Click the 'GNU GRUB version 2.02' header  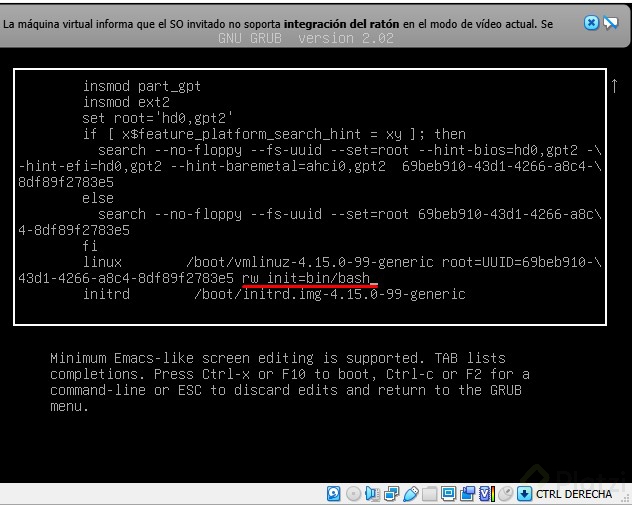(306, 38)
